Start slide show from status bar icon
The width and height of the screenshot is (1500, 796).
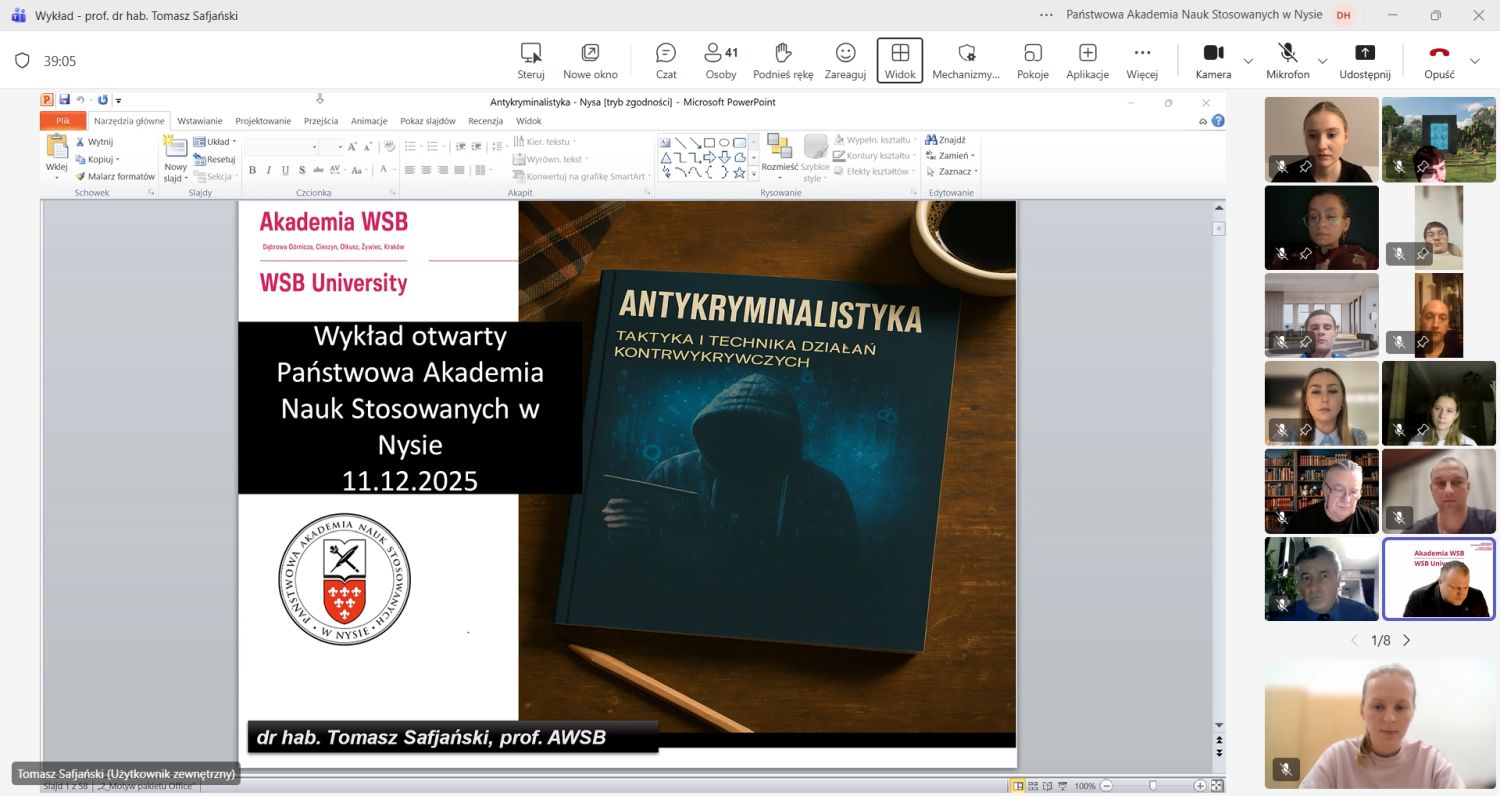1063,785
